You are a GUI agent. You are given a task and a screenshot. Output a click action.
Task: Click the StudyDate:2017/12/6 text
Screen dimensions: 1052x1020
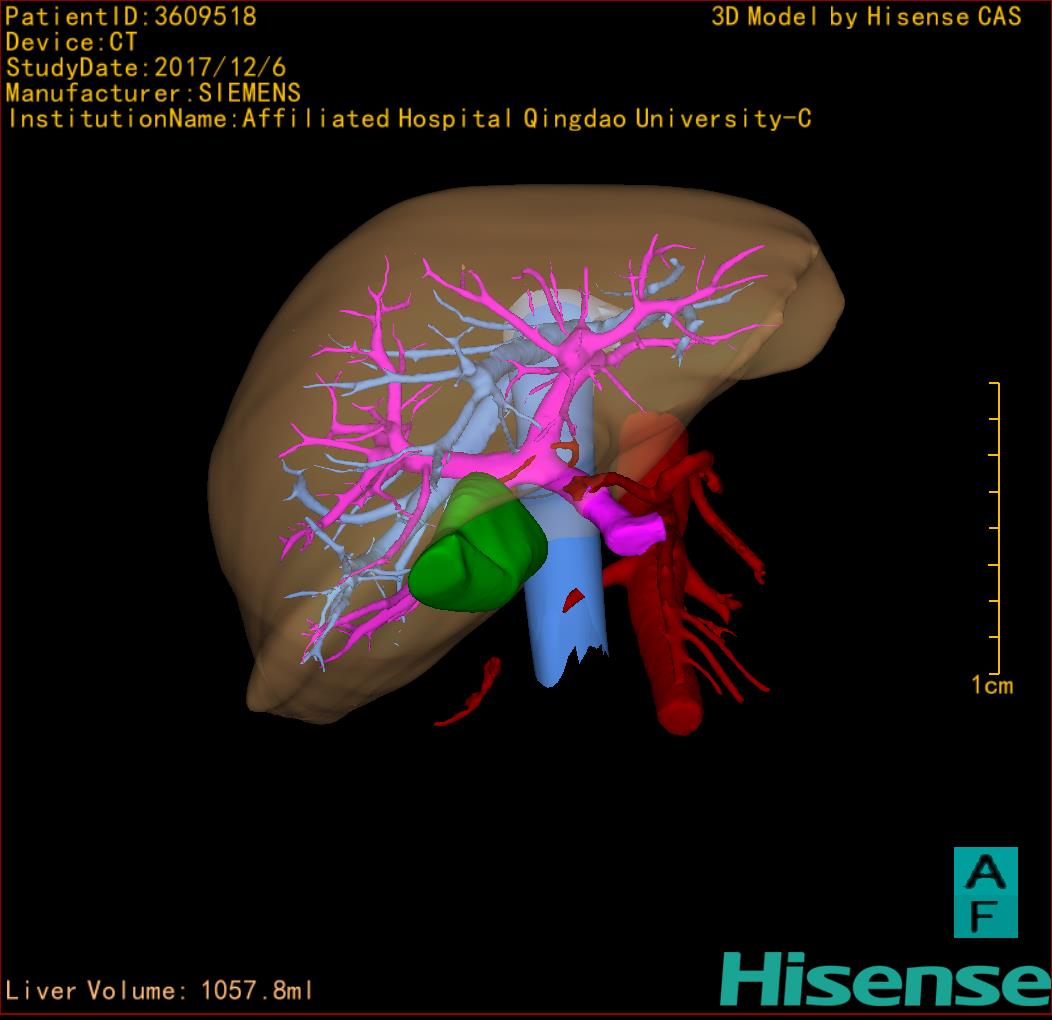coord(146,68)
